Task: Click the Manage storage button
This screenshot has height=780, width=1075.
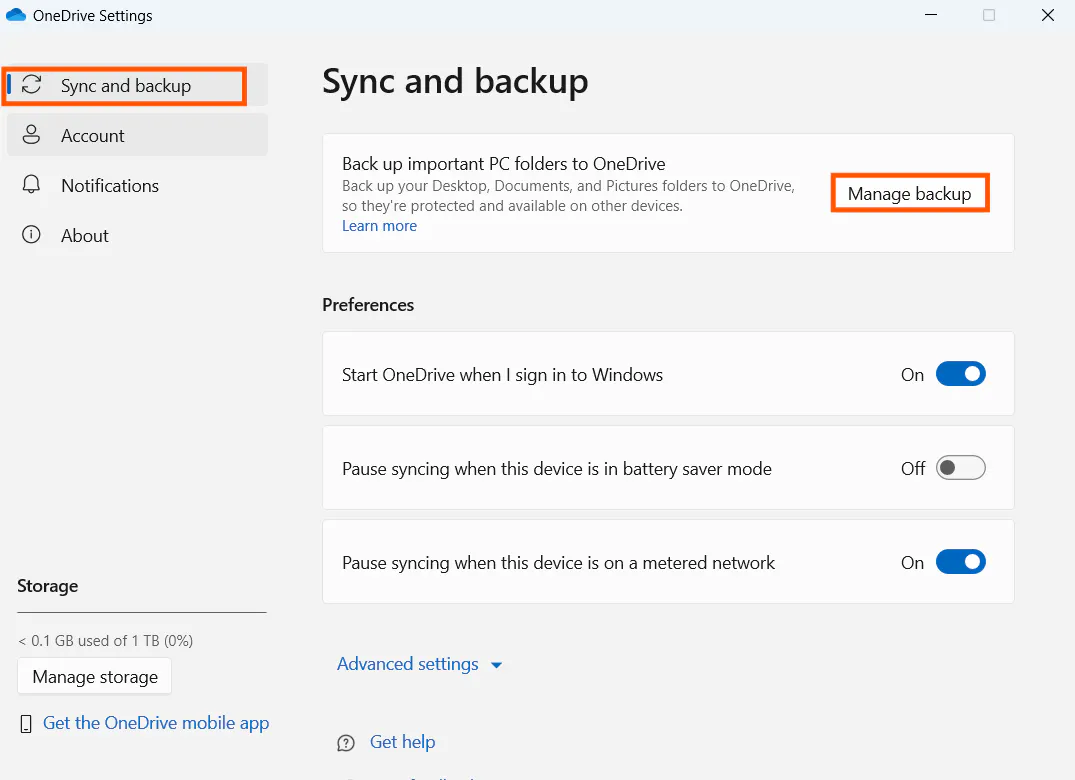Action: (94, 676)
